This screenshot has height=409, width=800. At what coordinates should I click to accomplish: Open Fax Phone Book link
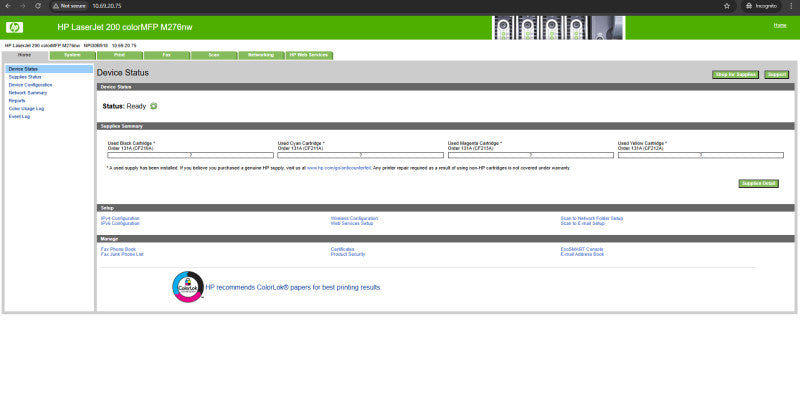118,249
